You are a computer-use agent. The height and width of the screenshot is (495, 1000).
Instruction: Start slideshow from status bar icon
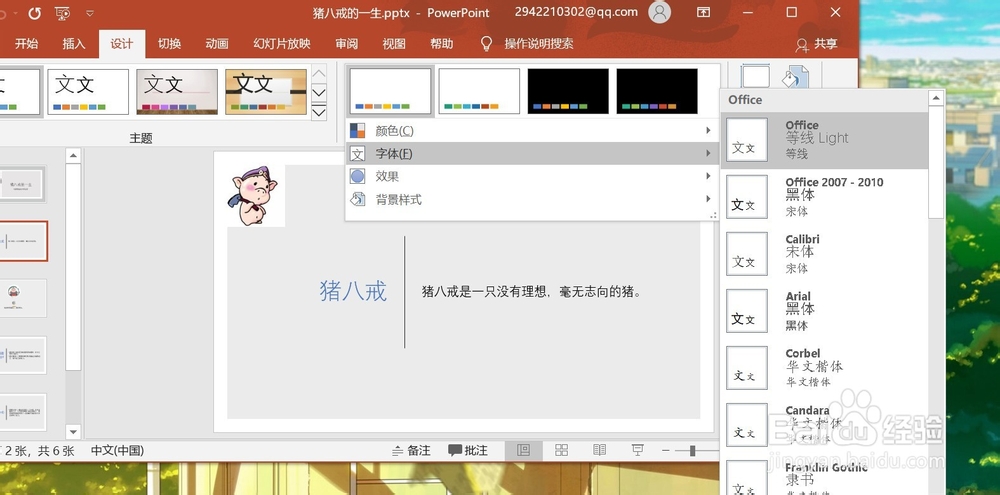(x=638, y=450)
